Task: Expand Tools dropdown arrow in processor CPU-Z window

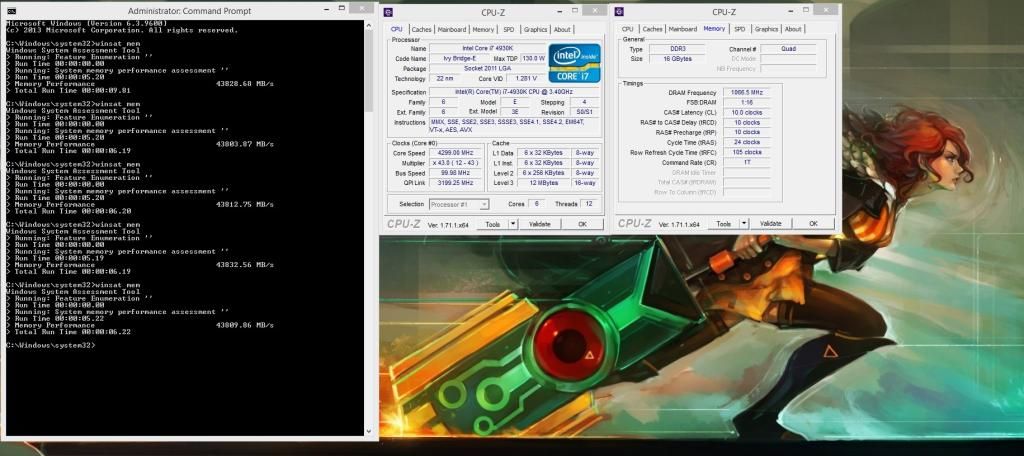Action: pyautogui.click(x=513, y=224)
